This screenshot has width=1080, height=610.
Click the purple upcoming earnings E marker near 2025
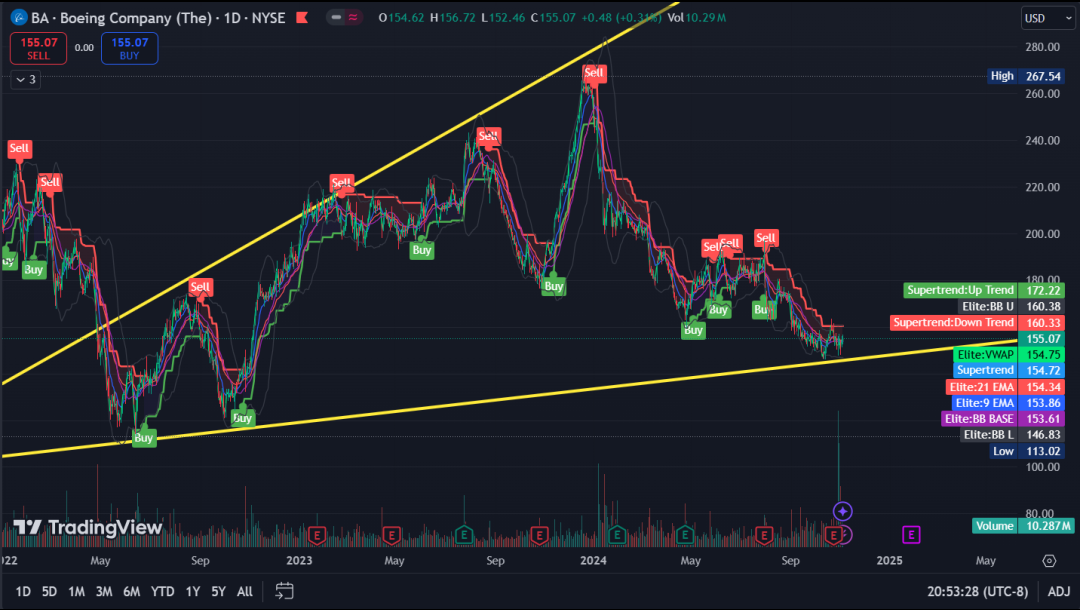(x=911, y=534)
